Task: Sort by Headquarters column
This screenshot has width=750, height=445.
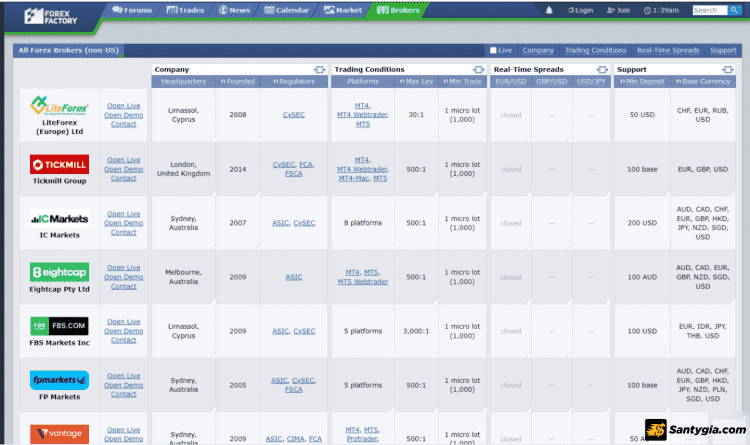Action: pyautogui.click(x=183, y=81)
